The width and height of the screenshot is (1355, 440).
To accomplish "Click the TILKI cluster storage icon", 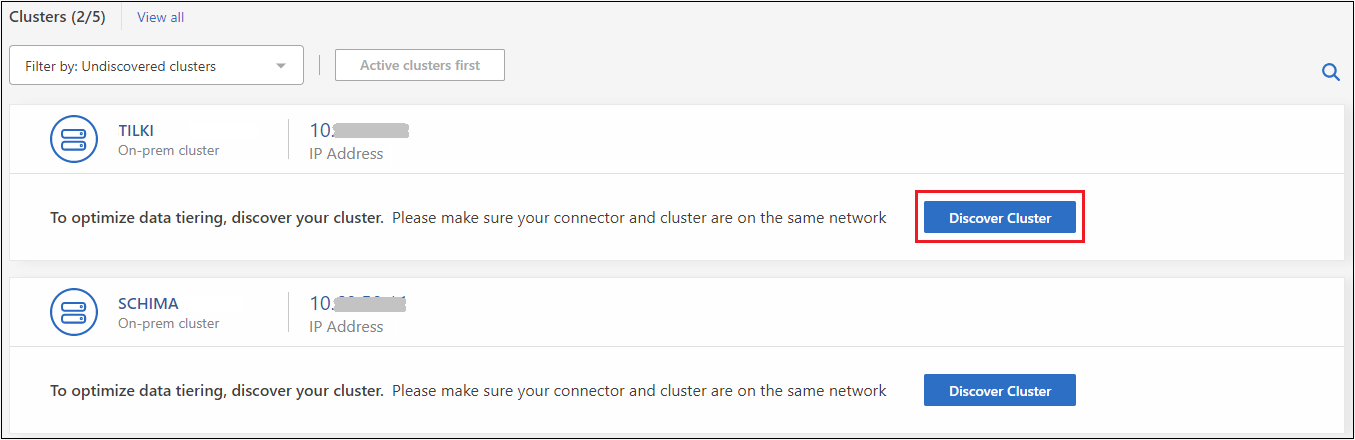I will pos(74,140).
